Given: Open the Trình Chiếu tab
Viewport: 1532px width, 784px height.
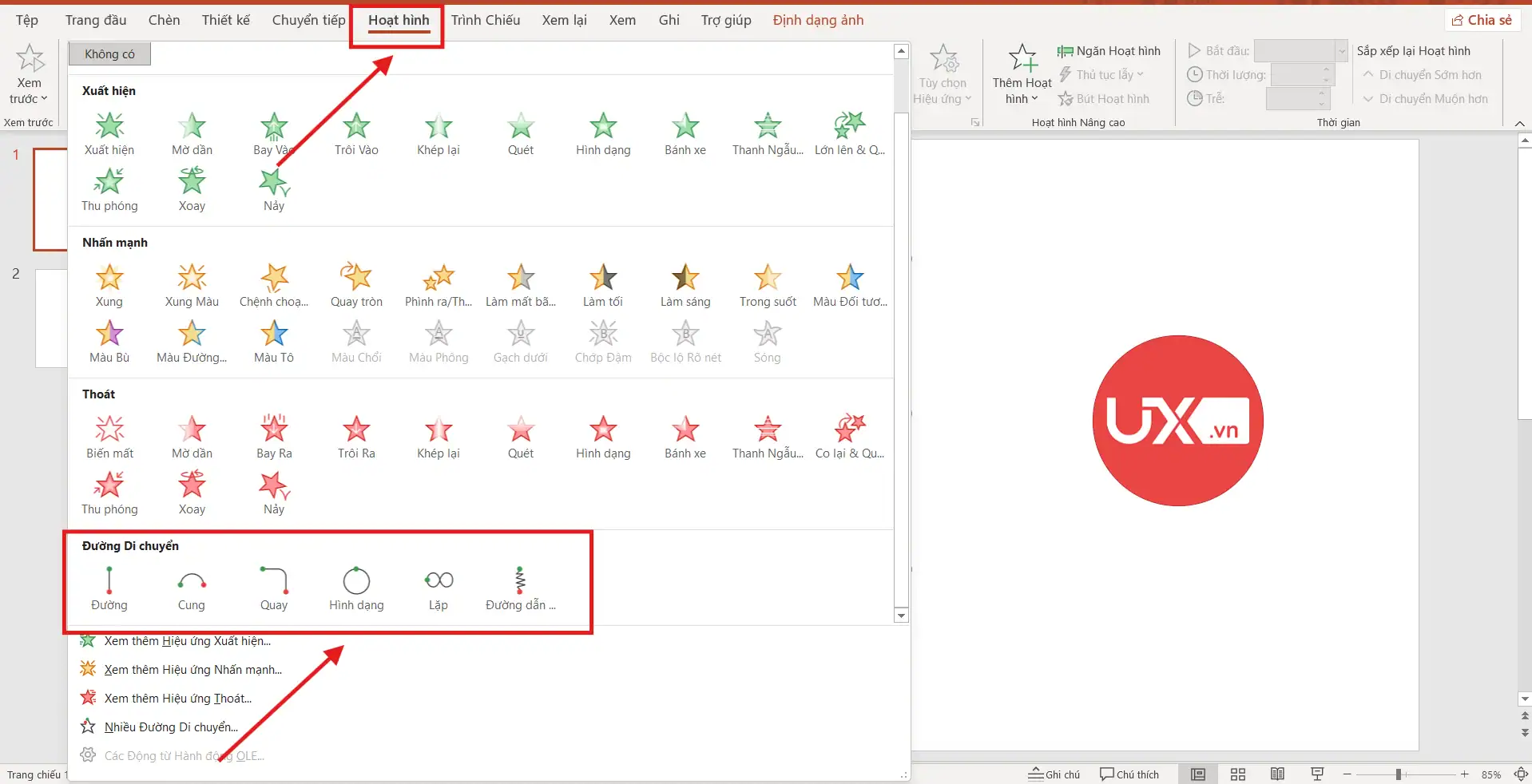Looking at the screenshot, I should (x=486, y=20).
